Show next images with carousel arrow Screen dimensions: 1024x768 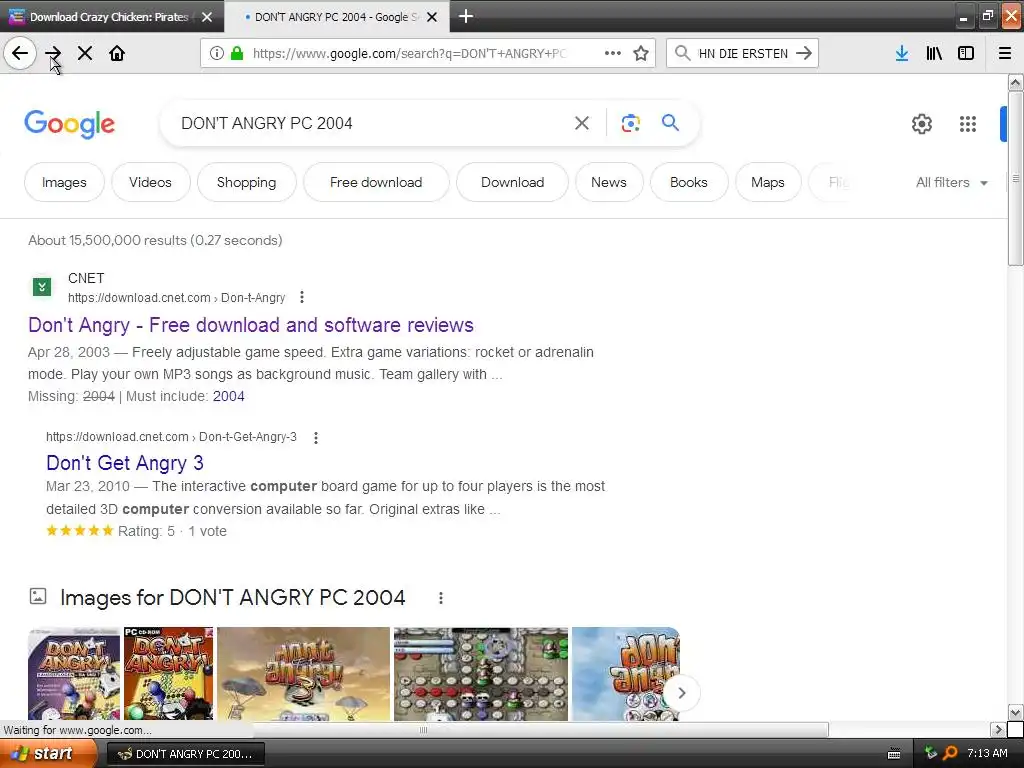(681, 693)
